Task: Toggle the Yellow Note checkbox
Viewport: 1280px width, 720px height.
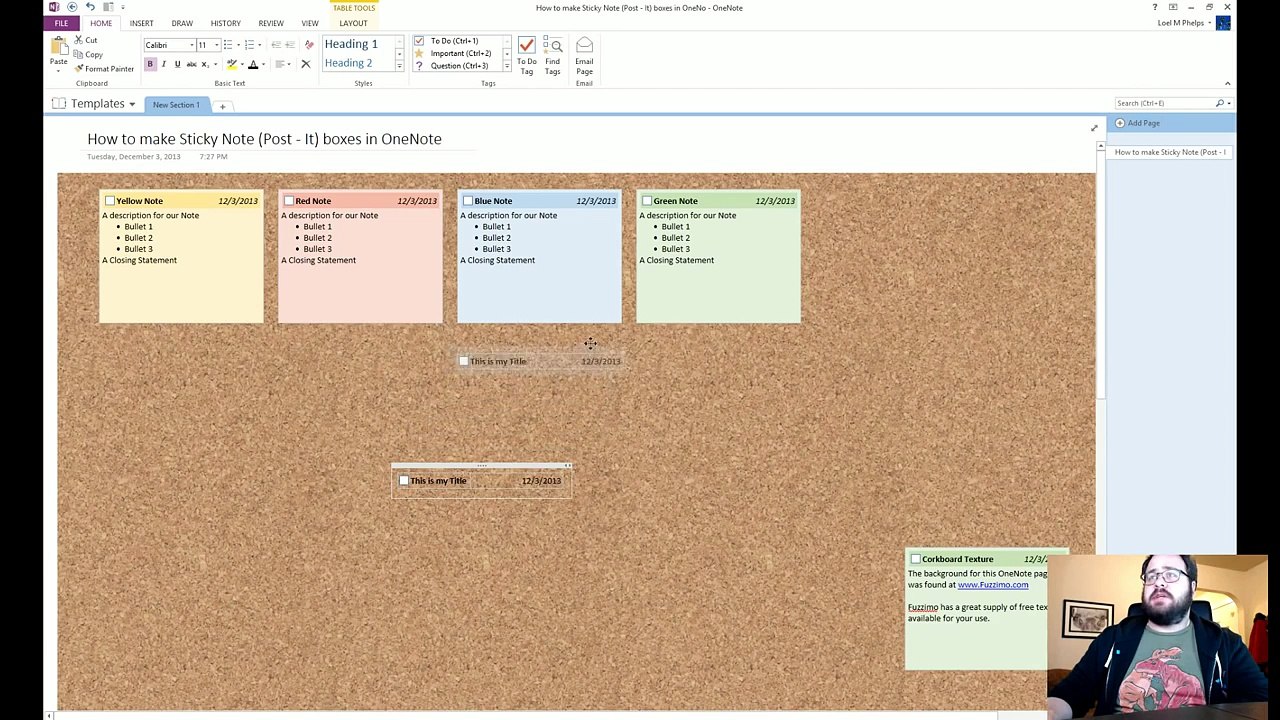Action: tap(109, 201)
